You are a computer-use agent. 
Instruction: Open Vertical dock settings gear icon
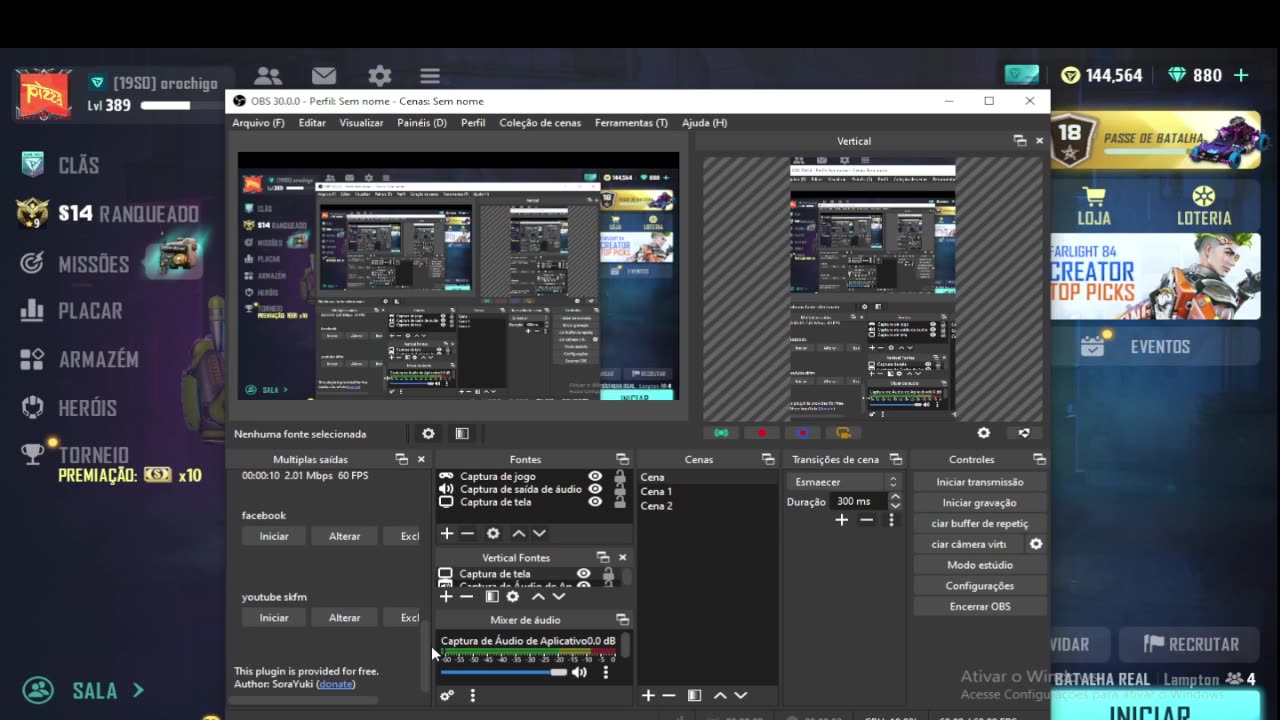[984, 433]
